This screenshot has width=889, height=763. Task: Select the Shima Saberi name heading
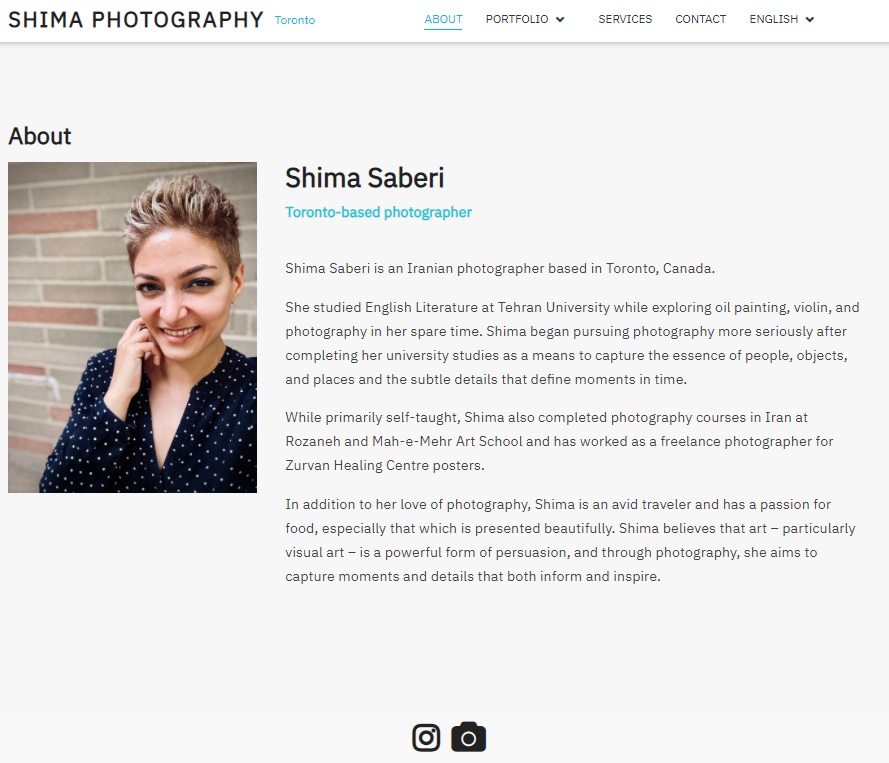(365, 178)
